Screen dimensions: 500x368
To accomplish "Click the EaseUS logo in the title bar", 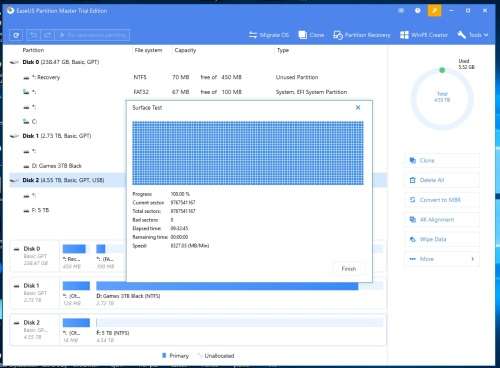I will pyautogui.click(x=11, y=11).
